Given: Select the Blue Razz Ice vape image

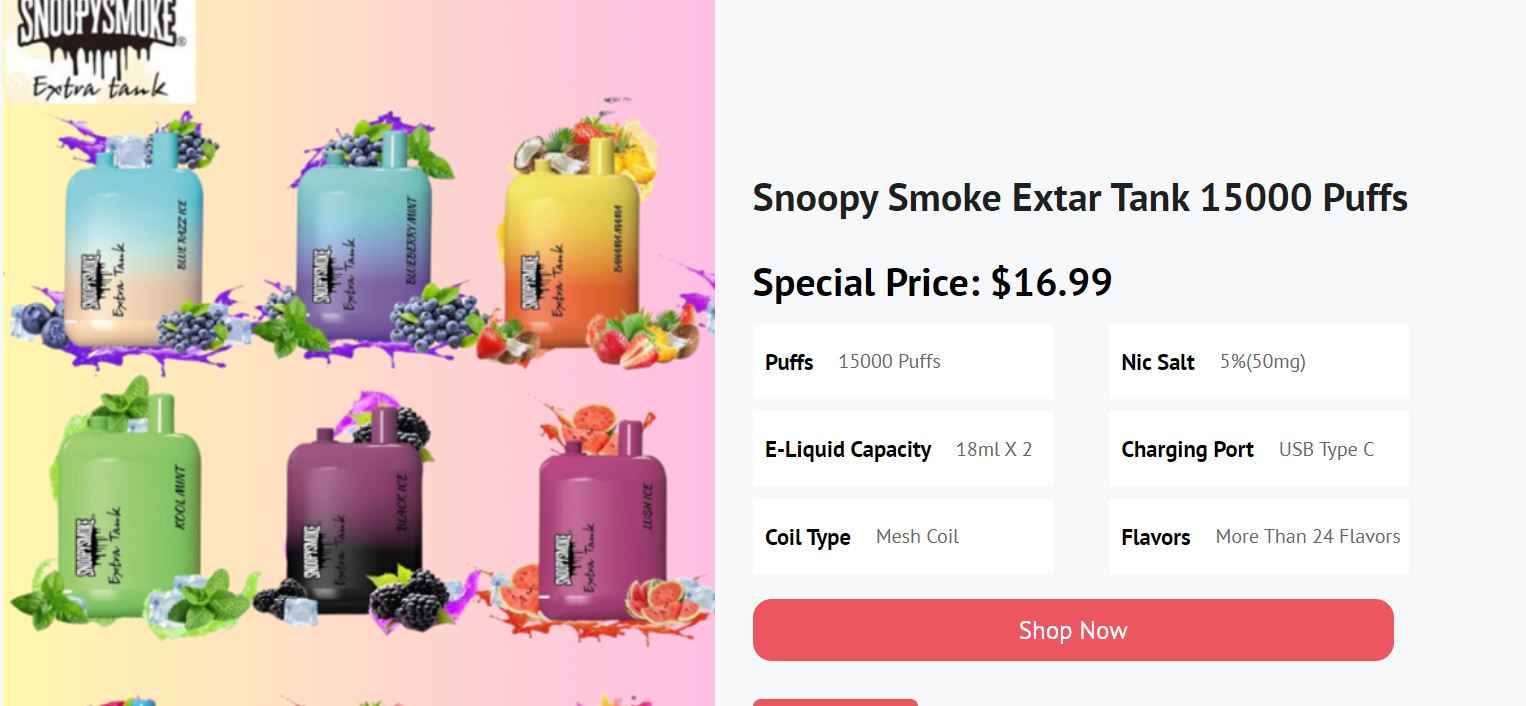Looking at the screenshot, I should (134, 240).
